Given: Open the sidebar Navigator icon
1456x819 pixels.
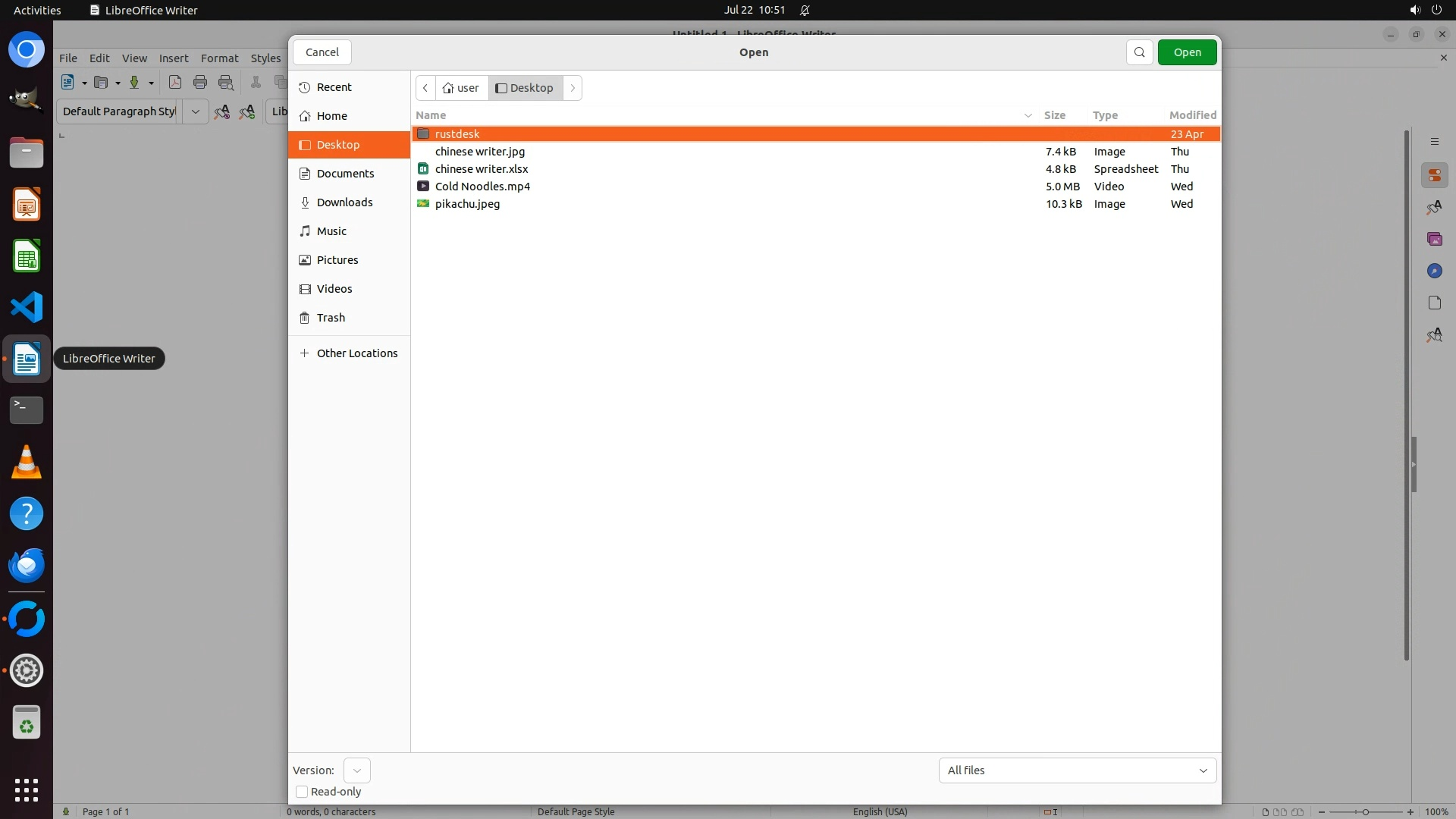Looking at the screenshot, I should coord(1434,271).
